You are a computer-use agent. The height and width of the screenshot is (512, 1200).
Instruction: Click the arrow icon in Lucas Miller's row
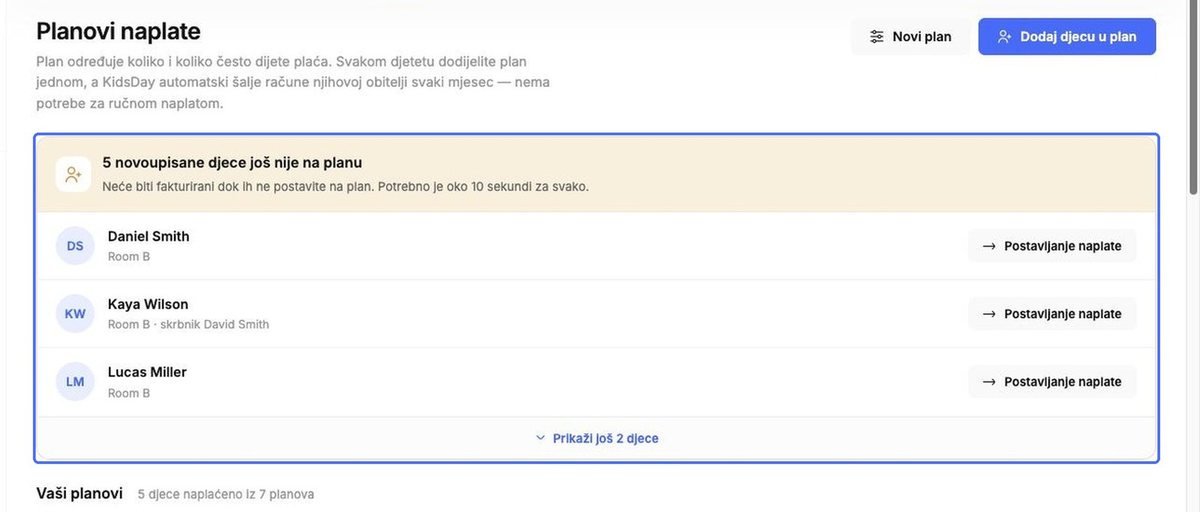(989, 382)
